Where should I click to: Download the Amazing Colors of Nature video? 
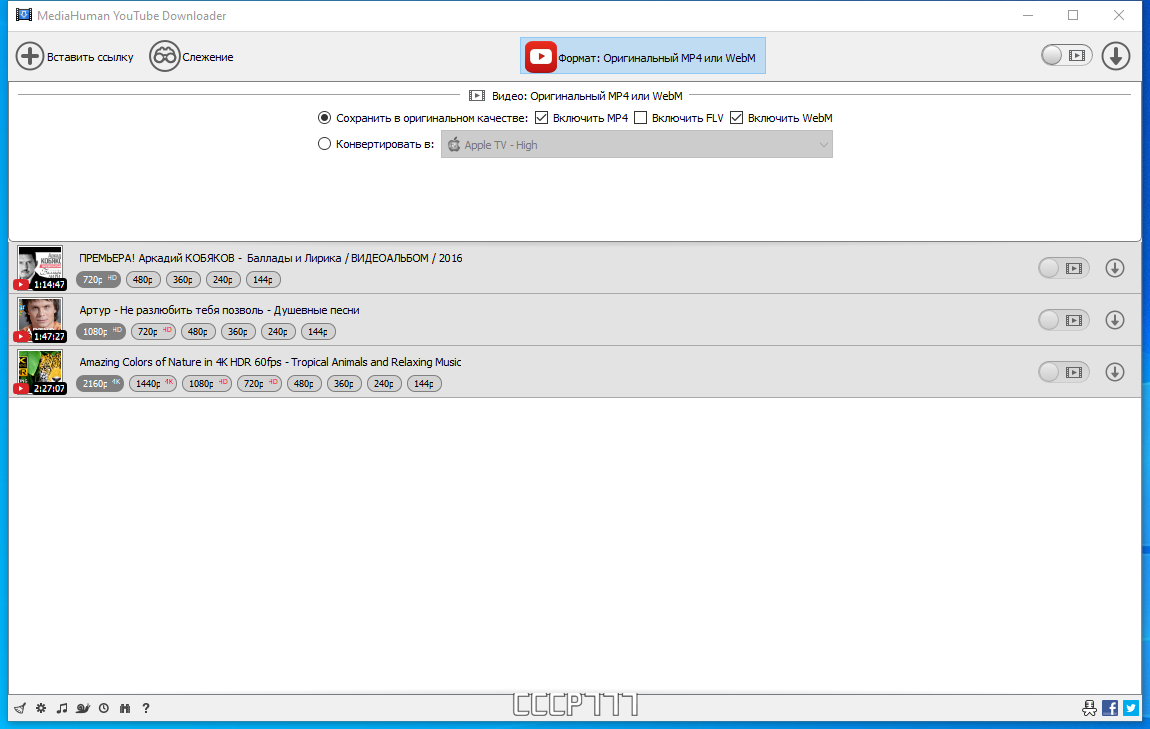pos(1114,372)
